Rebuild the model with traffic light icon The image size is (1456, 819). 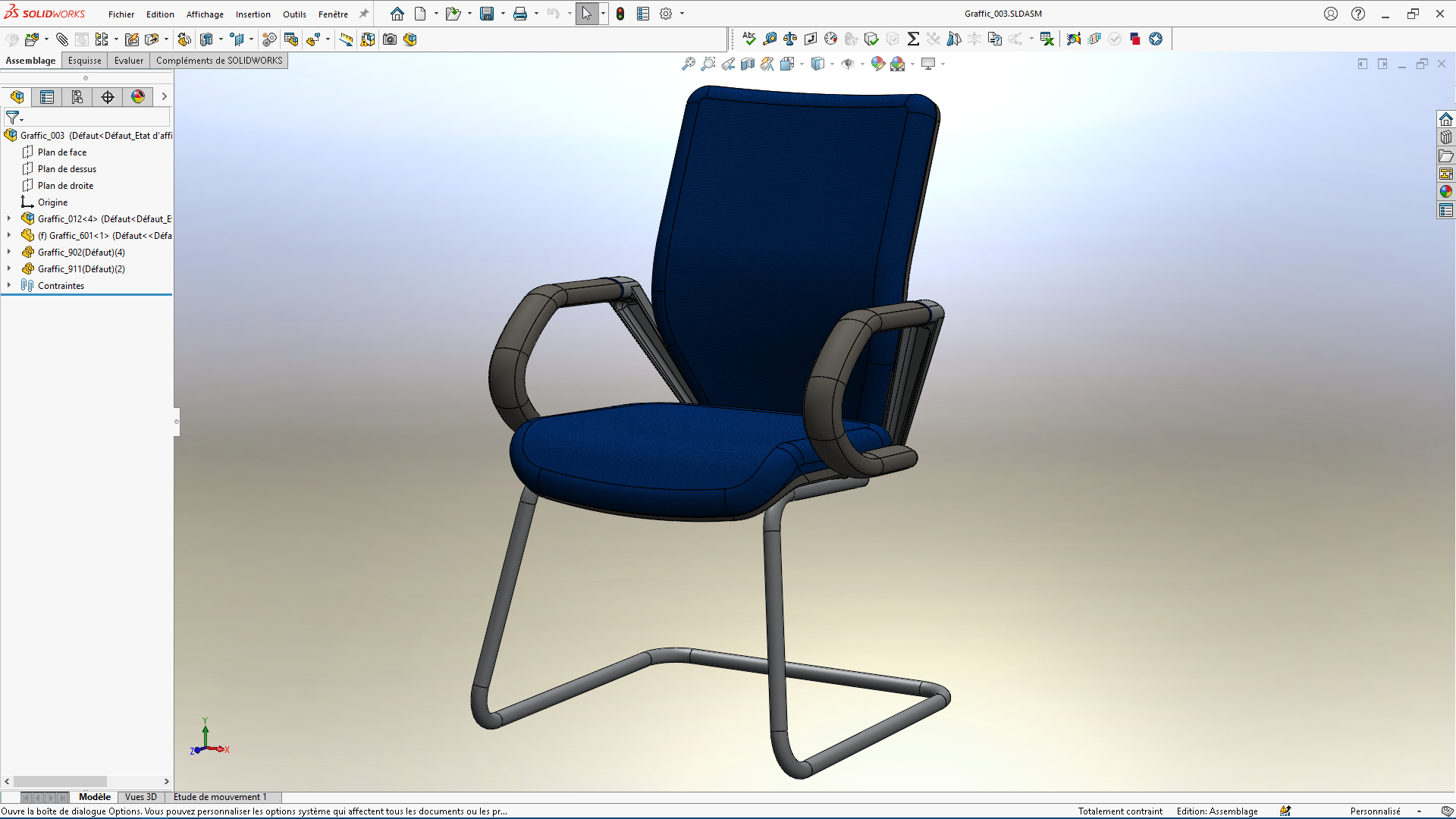coord(620,14)
